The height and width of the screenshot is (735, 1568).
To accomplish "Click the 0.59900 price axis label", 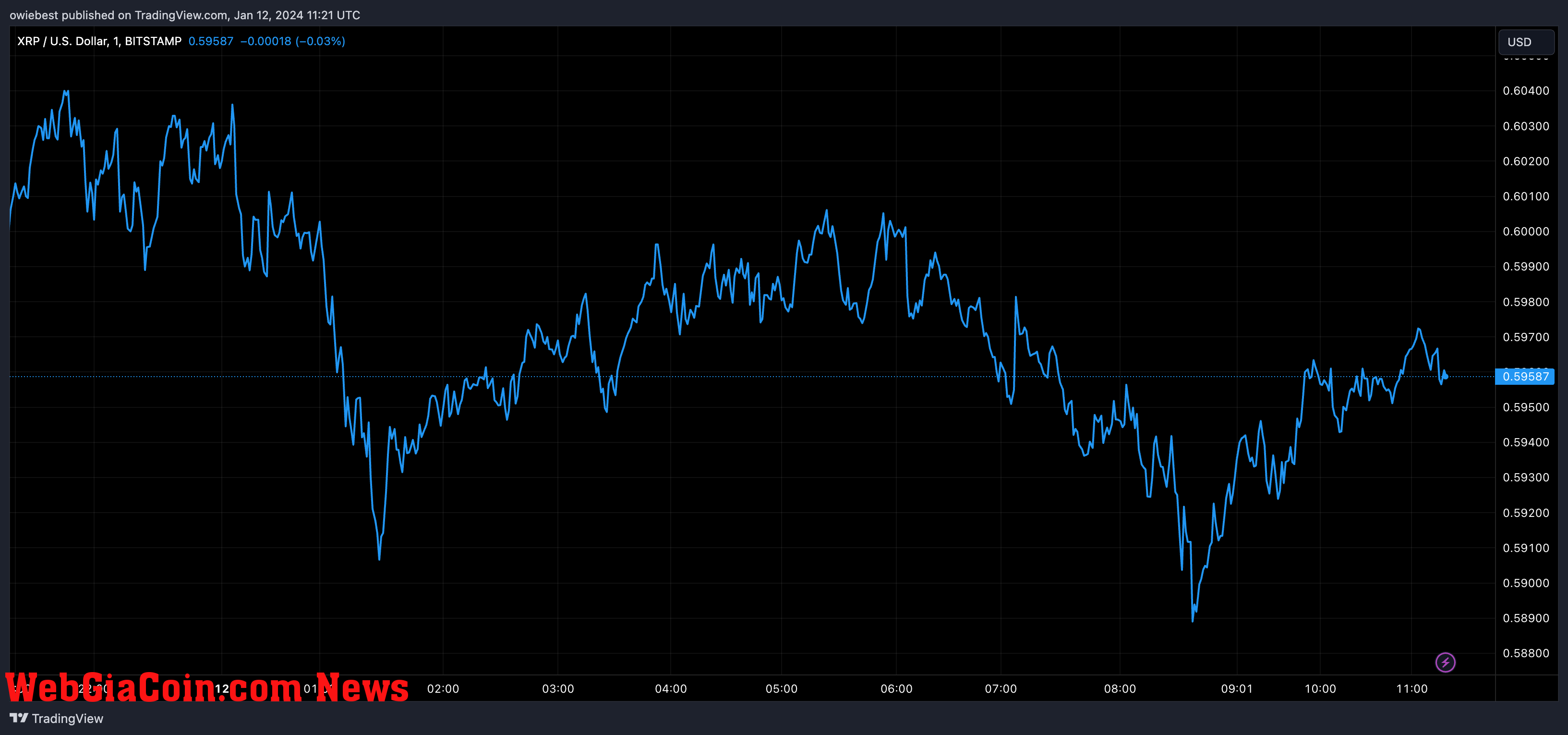I will click(x=1526, y=267).
